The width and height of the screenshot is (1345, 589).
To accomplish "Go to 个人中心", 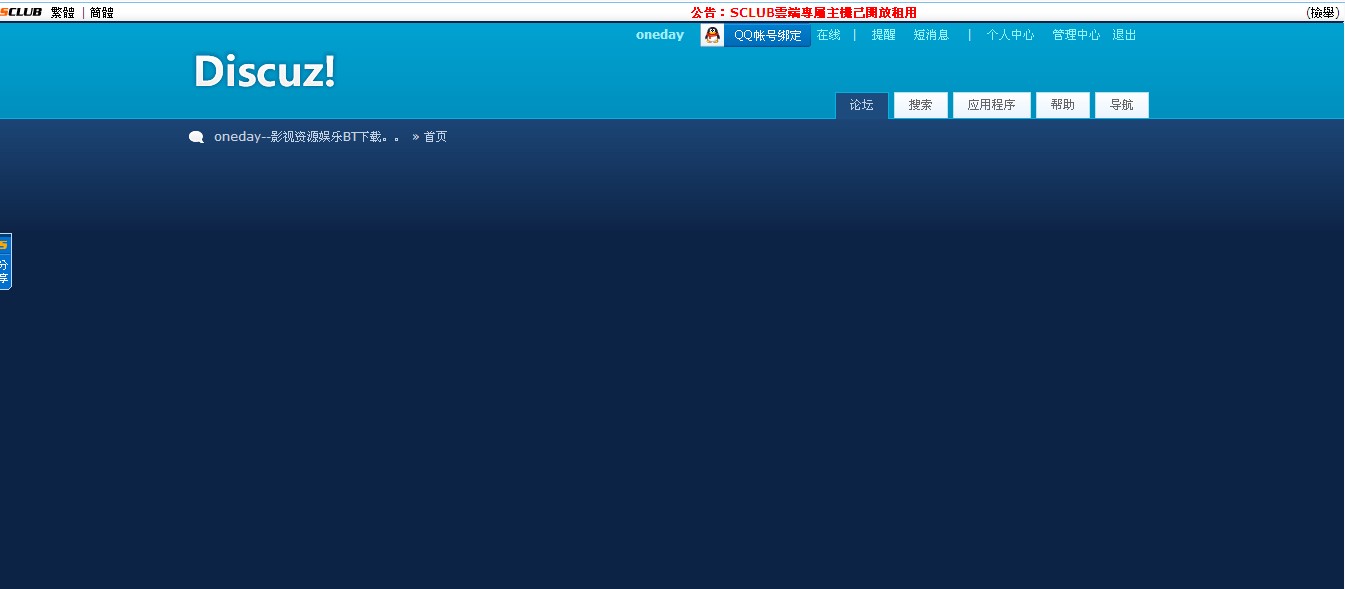I will point(1010,35).
